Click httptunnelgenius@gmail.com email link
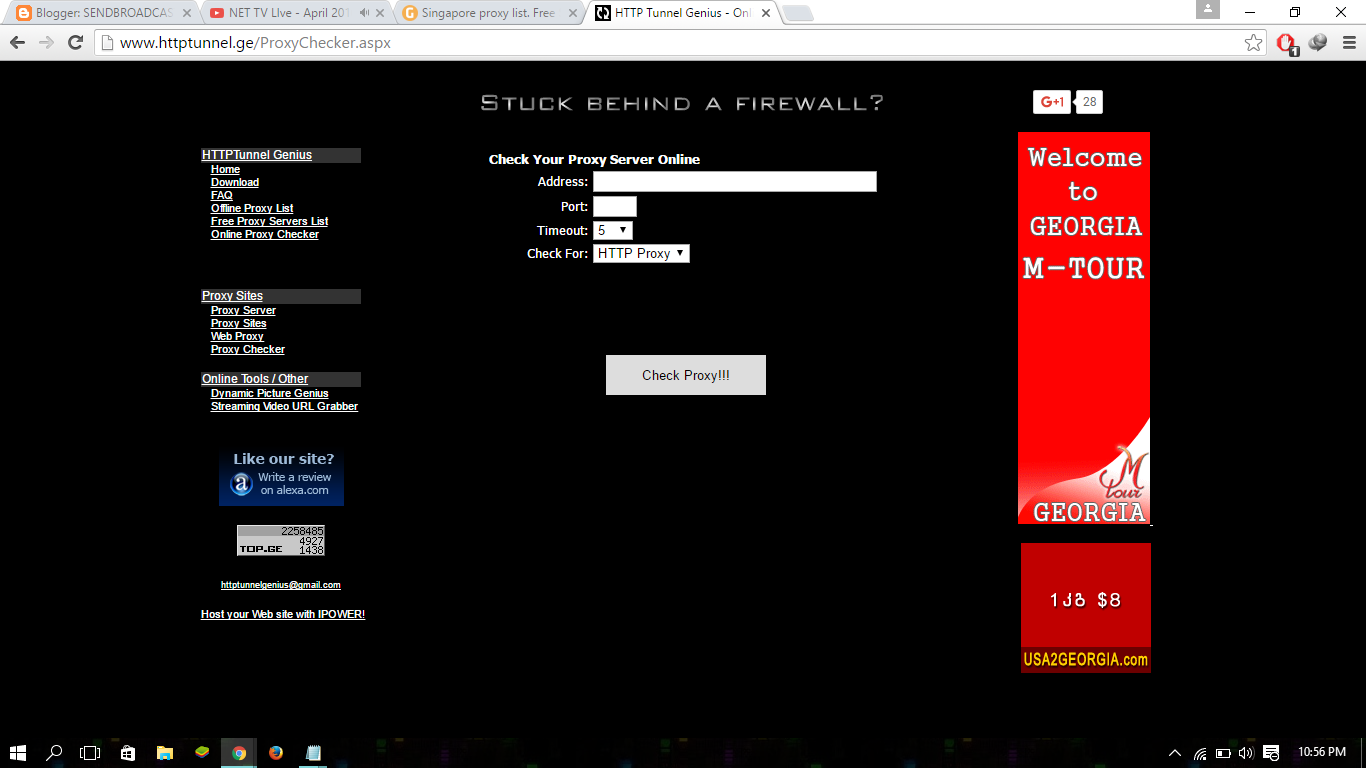This screenshot has height=768, width=1366. 281,585
